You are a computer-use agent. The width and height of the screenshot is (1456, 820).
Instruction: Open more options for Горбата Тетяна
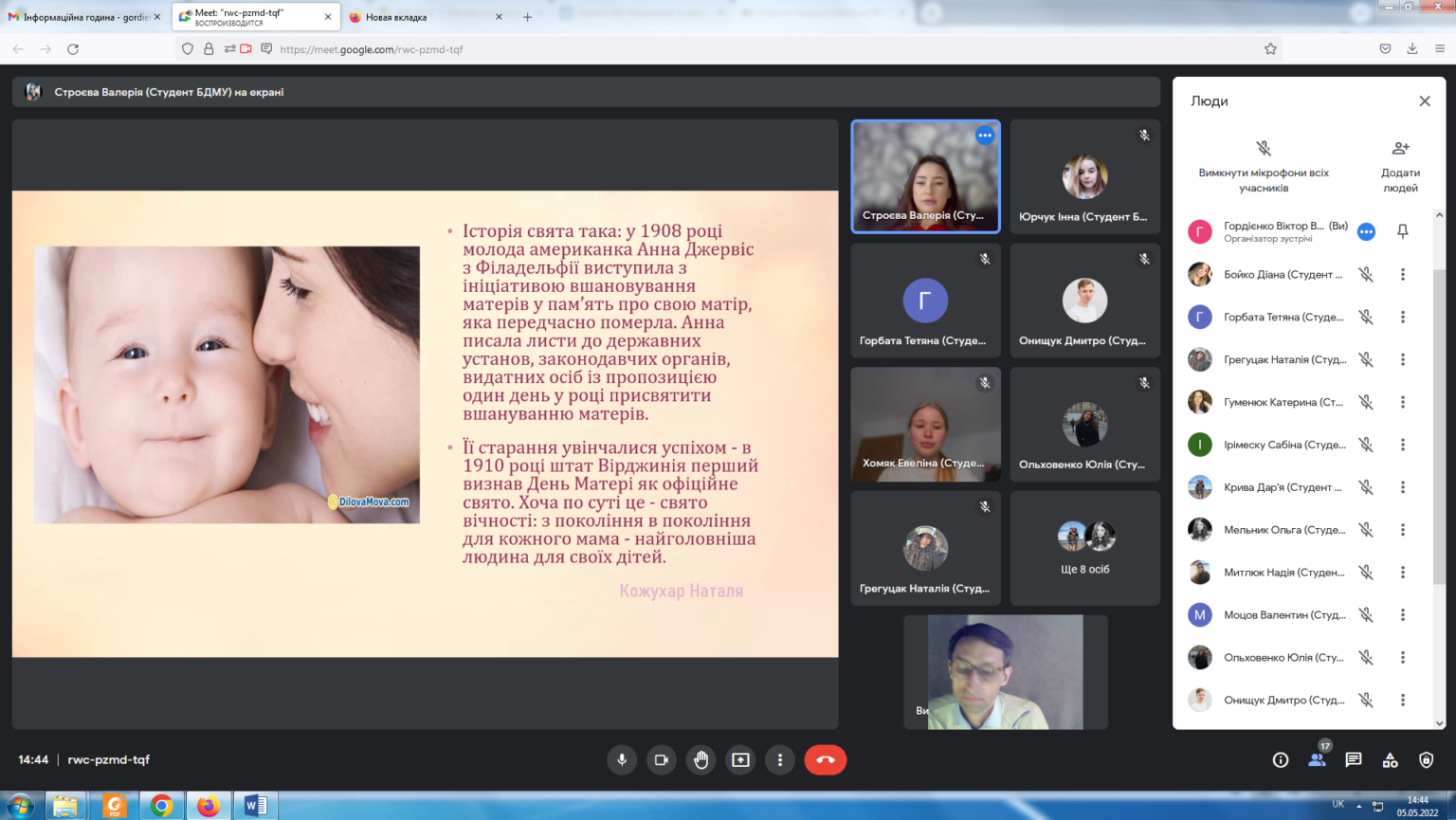coord(1402,317)
